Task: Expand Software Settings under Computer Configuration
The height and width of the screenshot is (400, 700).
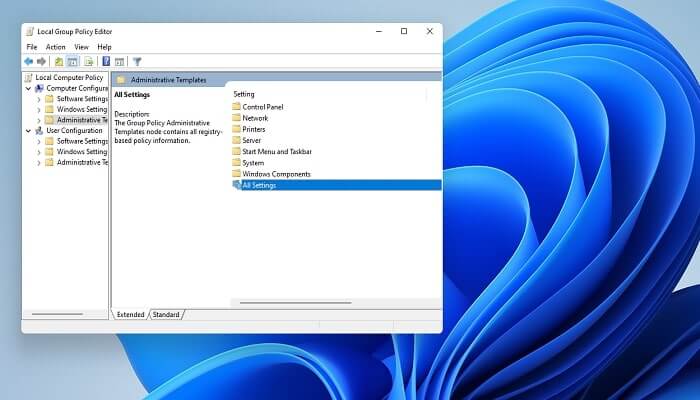Action: [39, 99]
